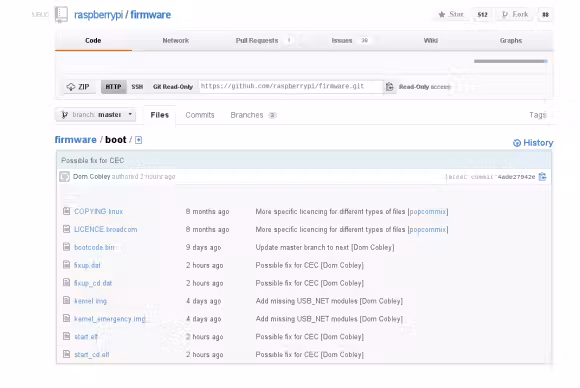The width and height of the screenshot is (580, 388).
Task: Open the branch: master dropdown
Action: tap(96, 115)
